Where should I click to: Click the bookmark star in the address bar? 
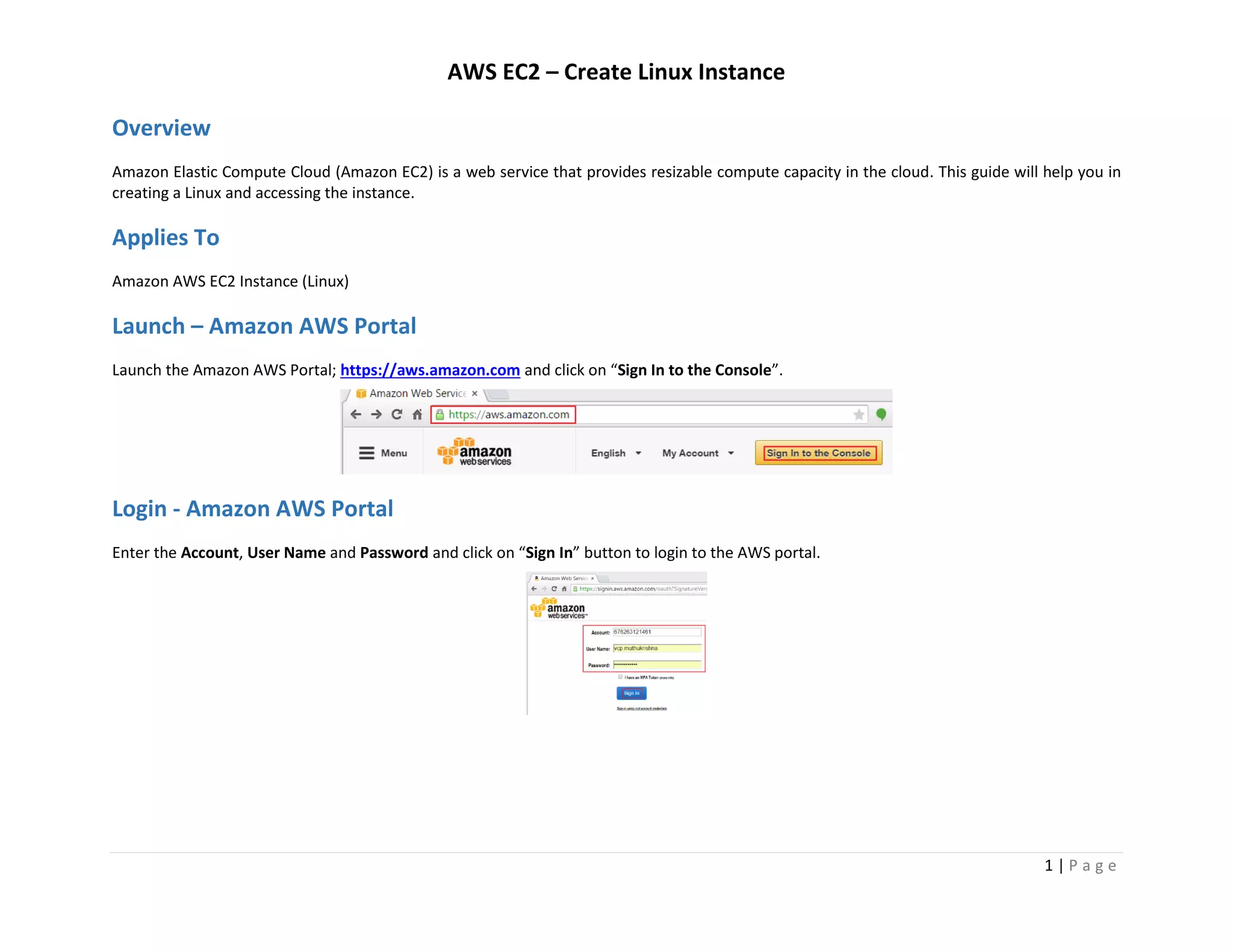(859, 415)
